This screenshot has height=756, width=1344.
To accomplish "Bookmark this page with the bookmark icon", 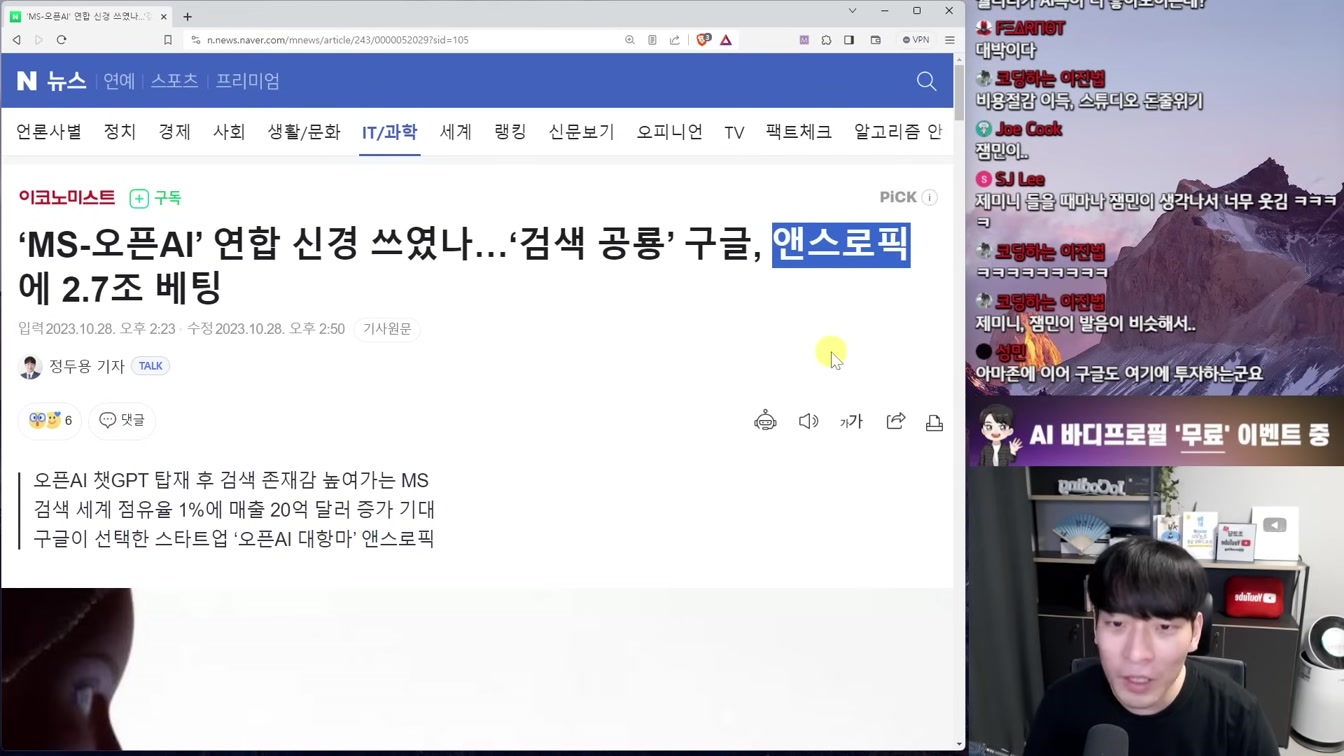I will (168, 40).
